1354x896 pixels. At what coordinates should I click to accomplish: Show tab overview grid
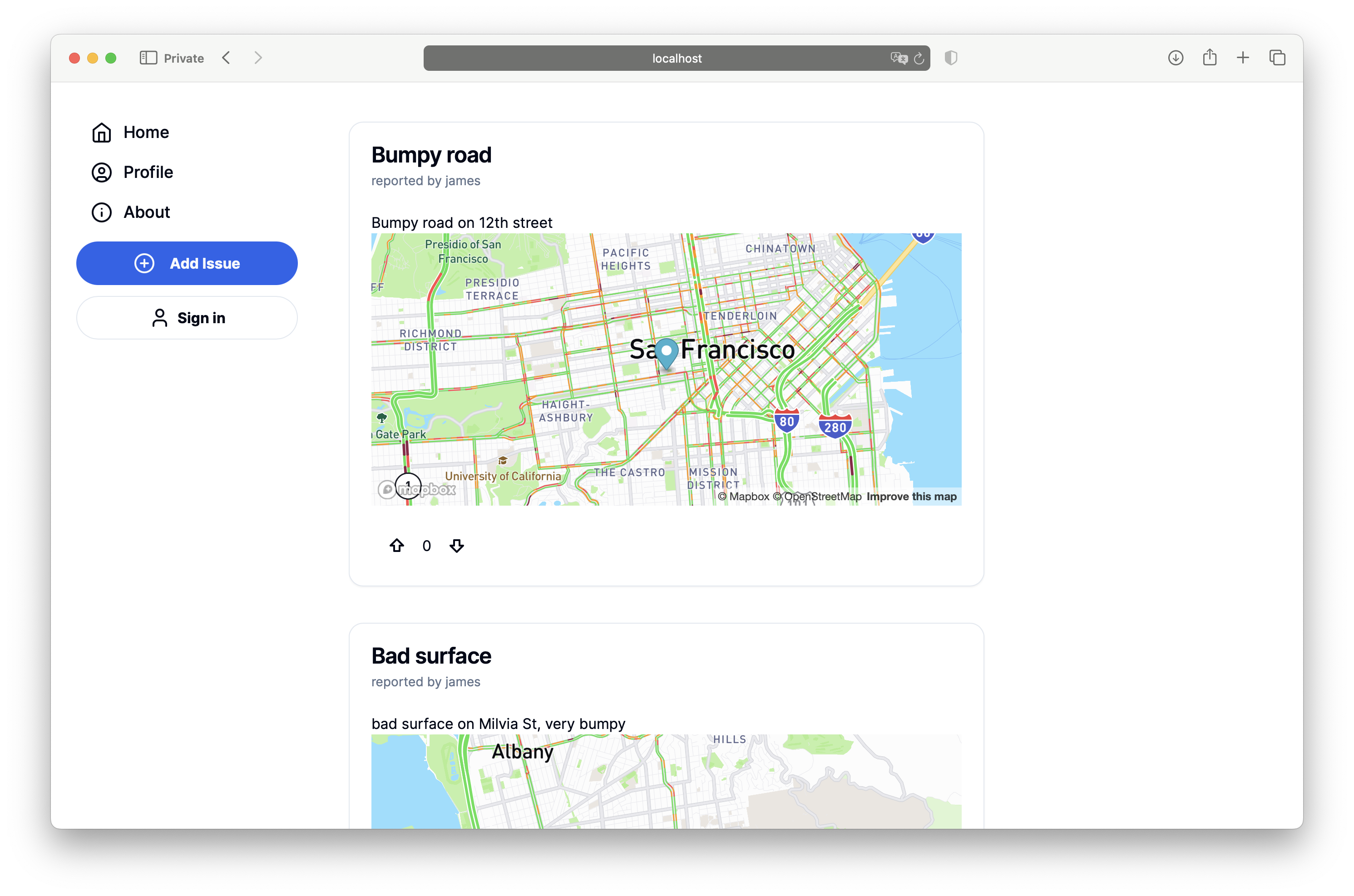(1277, 58)
